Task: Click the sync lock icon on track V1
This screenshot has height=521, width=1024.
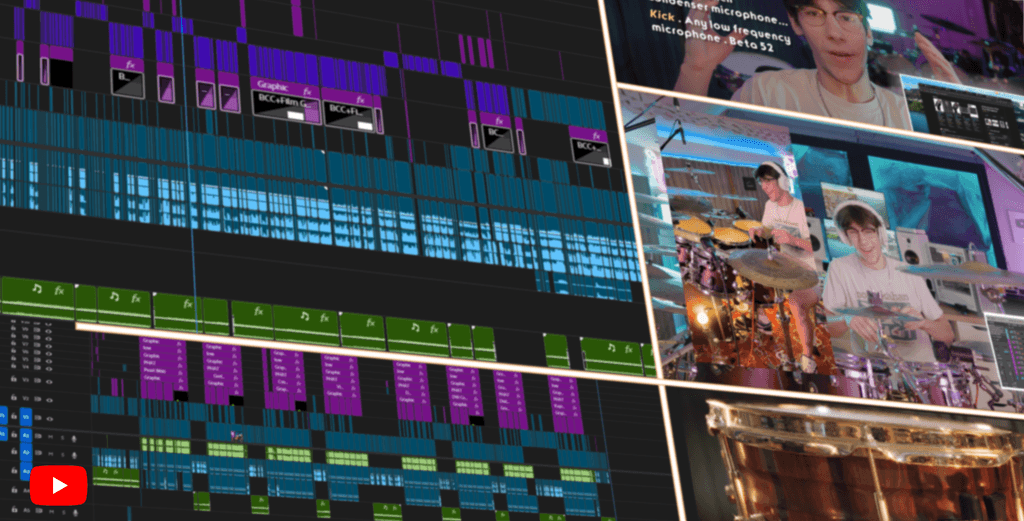Action: tap(38, 418)
